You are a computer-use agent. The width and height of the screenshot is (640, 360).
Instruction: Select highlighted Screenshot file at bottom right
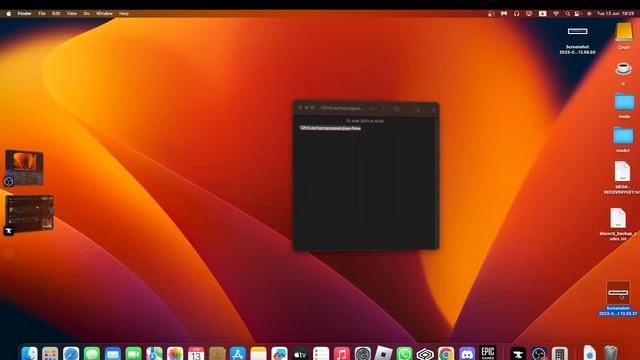pos(618,298)
